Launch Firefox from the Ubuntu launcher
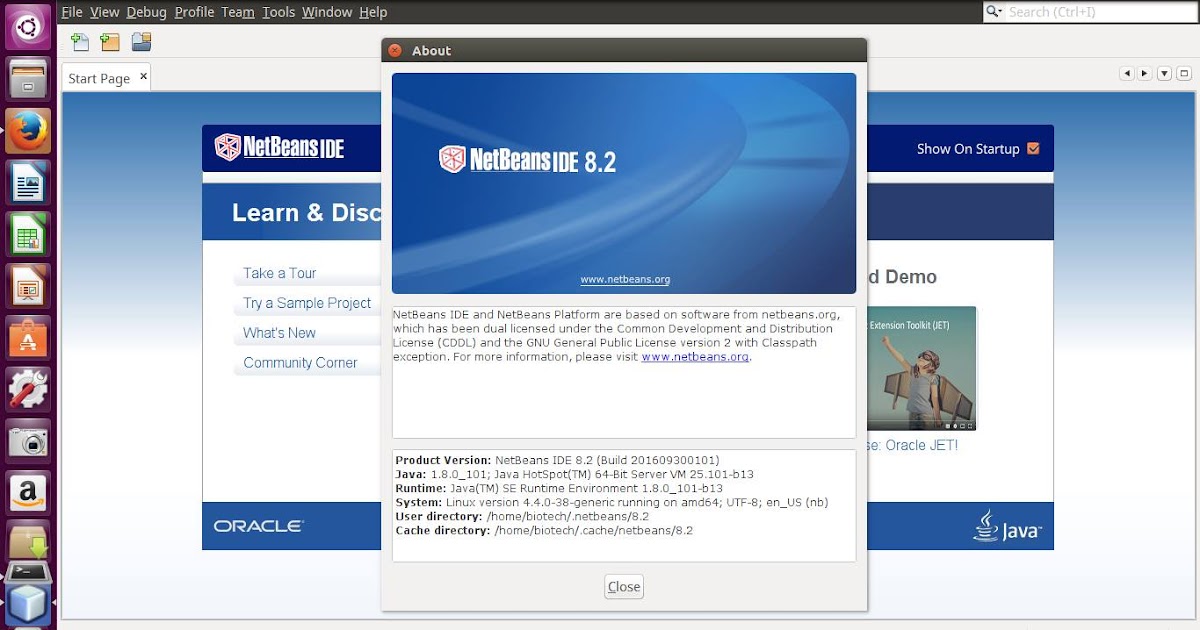This screenshot has height=630, width=1200. click(x=28, y=130)
